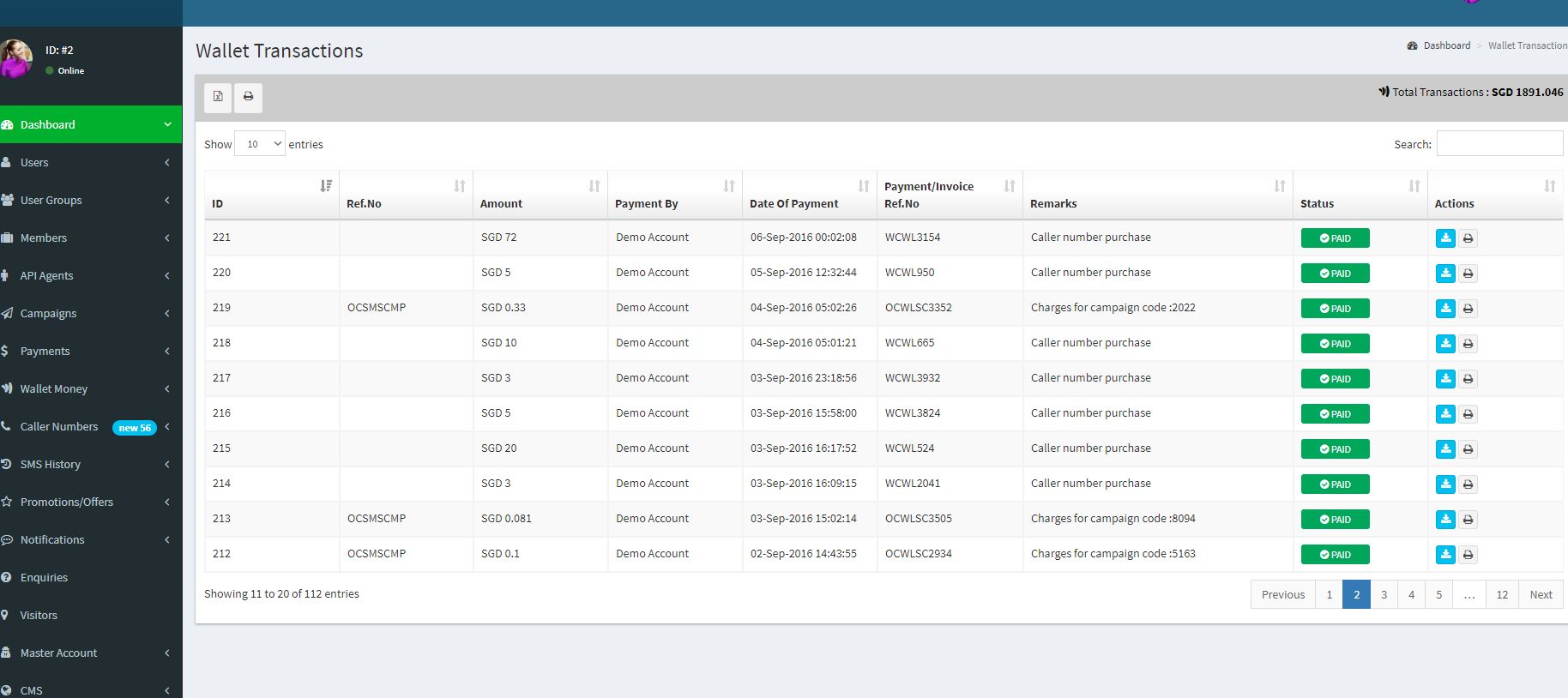Sort by Date Of Payment column
1568x698 pixels.
pyautogui.click(x=809, y=196)
